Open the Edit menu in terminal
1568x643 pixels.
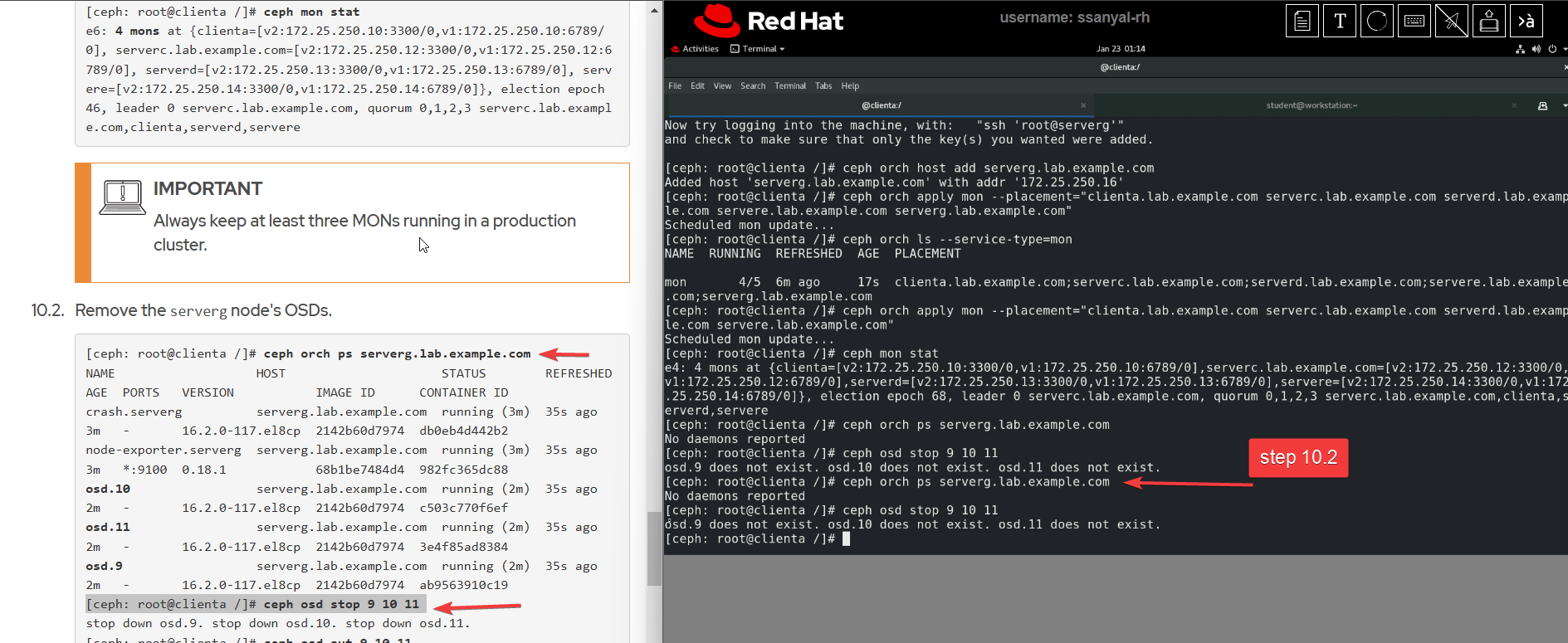coord(697,85)
